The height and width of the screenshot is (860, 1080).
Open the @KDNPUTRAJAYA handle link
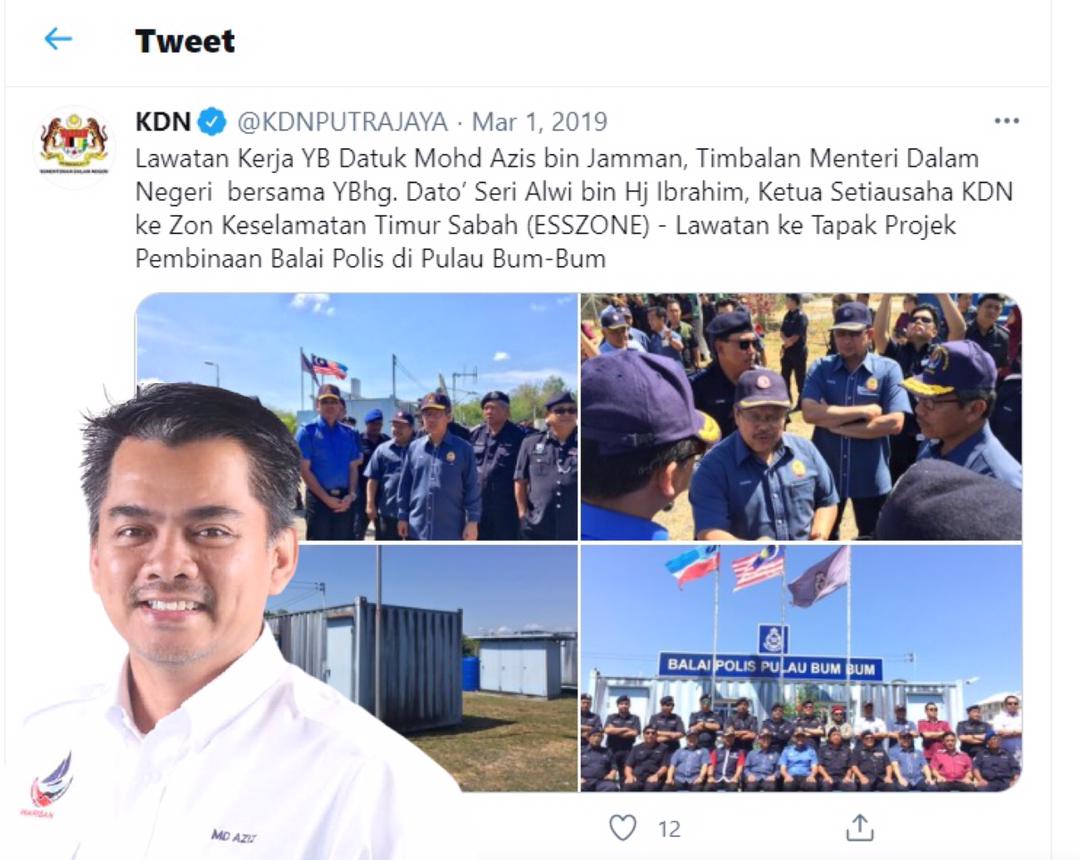coord(342,122)
